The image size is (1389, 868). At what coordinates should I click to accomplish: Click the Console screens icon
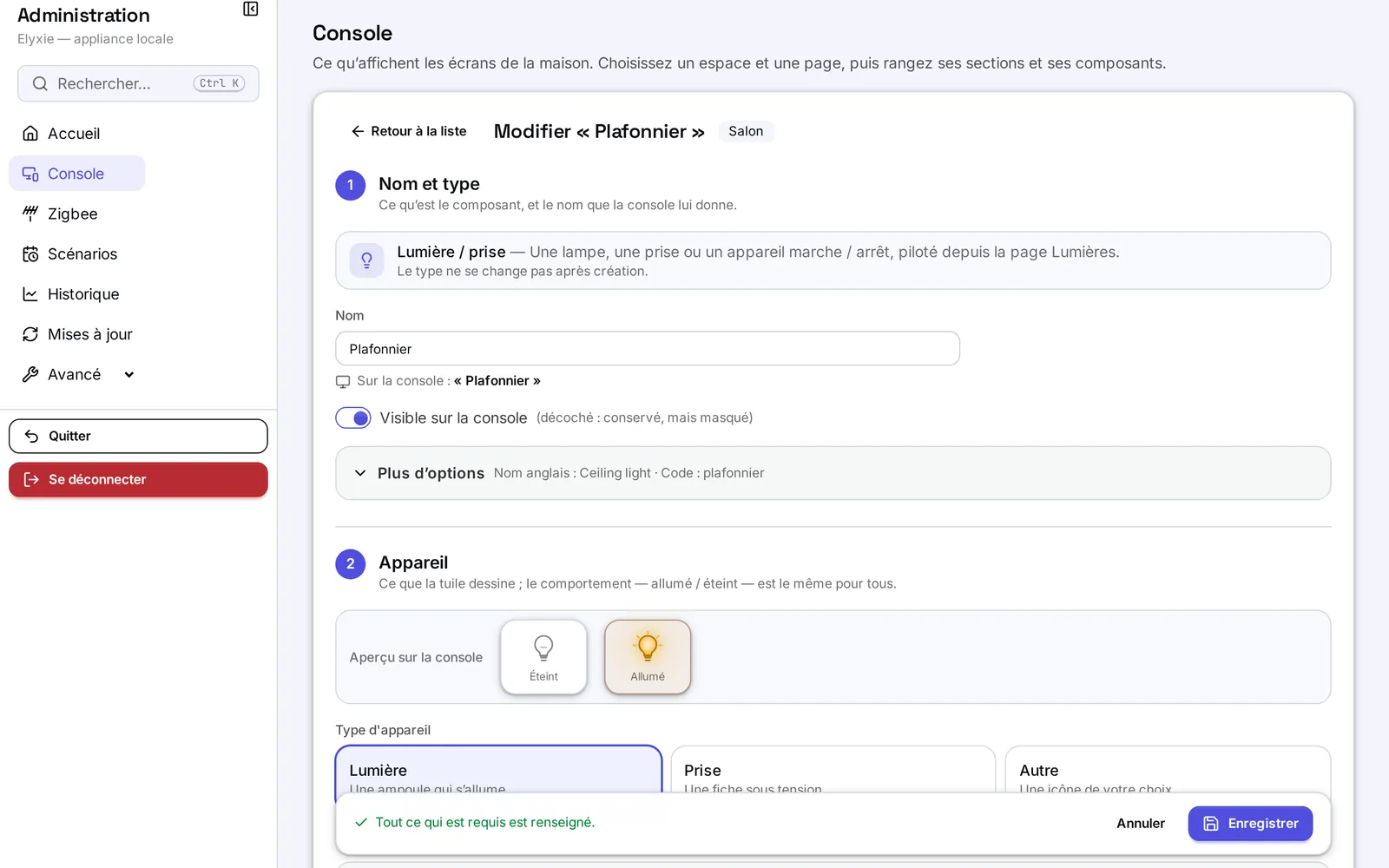[30, 174]
